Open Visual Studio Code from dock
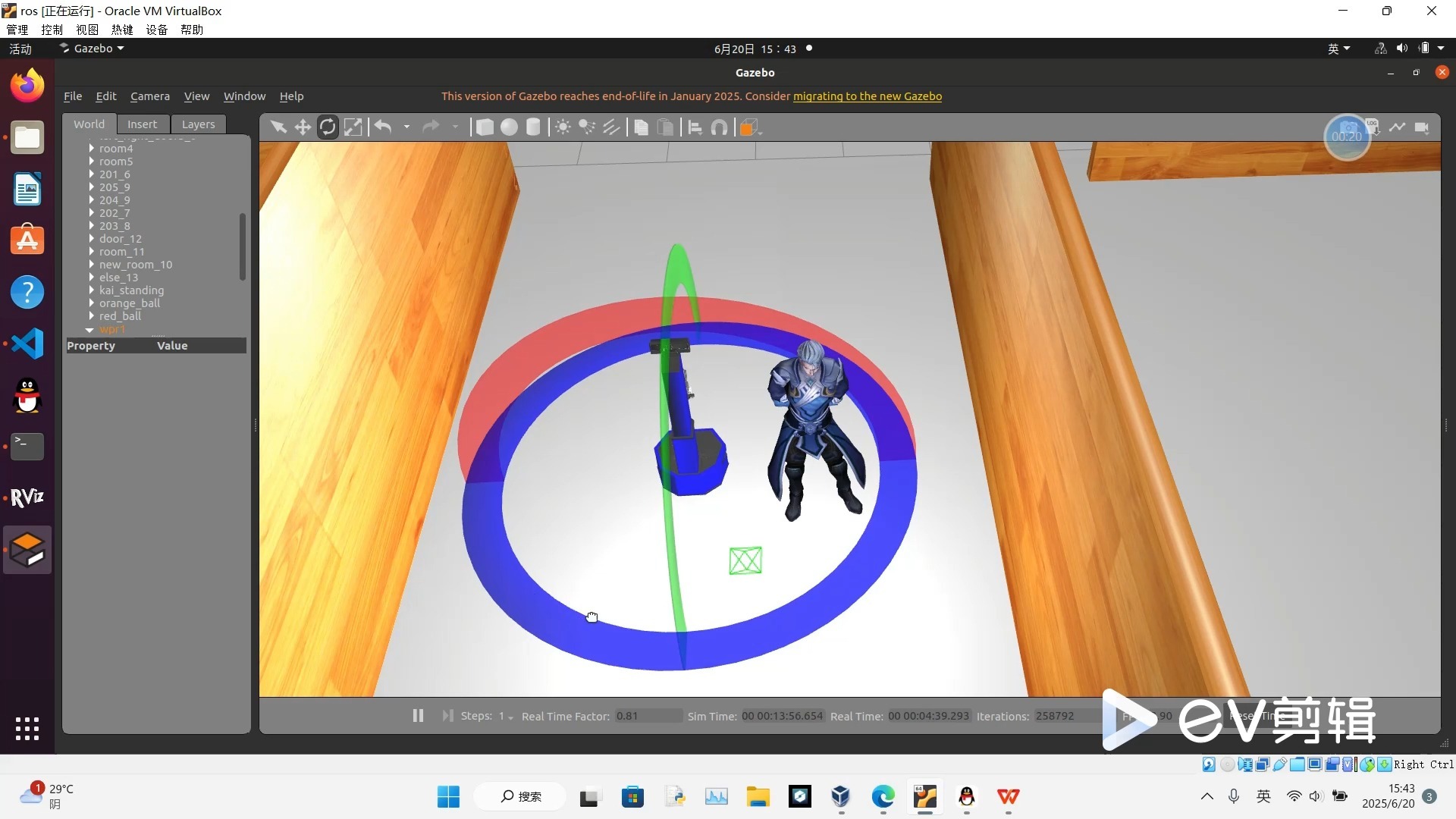This screenshot has width=1456, height=819. point(27,344)
